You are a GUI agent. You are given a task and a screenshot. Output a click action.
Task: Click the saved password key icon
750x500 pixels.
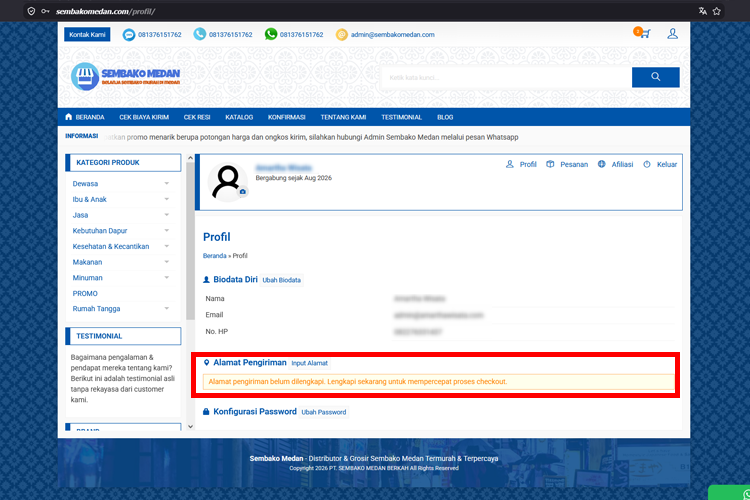pos(45,11)
